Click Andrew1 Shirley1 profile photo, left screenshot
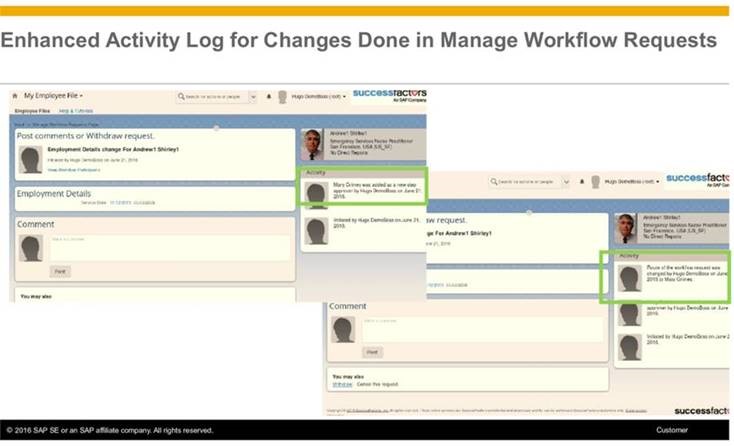734x446 pixels. click(x=312, y=145)
